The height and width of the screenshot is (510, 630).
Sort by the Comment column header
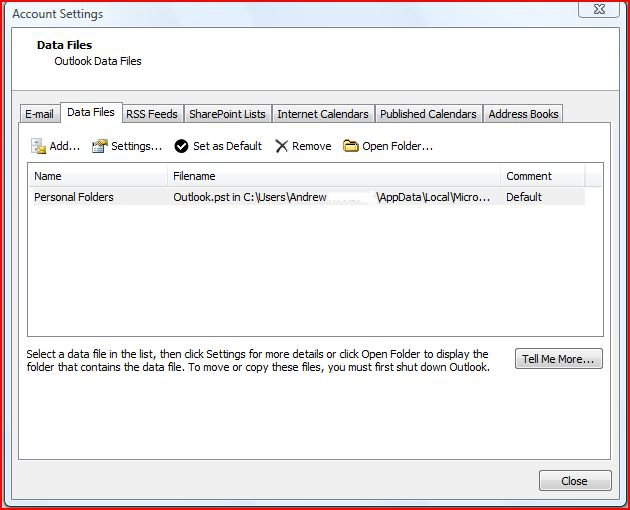pyautogui.click(x=542, y=176)
